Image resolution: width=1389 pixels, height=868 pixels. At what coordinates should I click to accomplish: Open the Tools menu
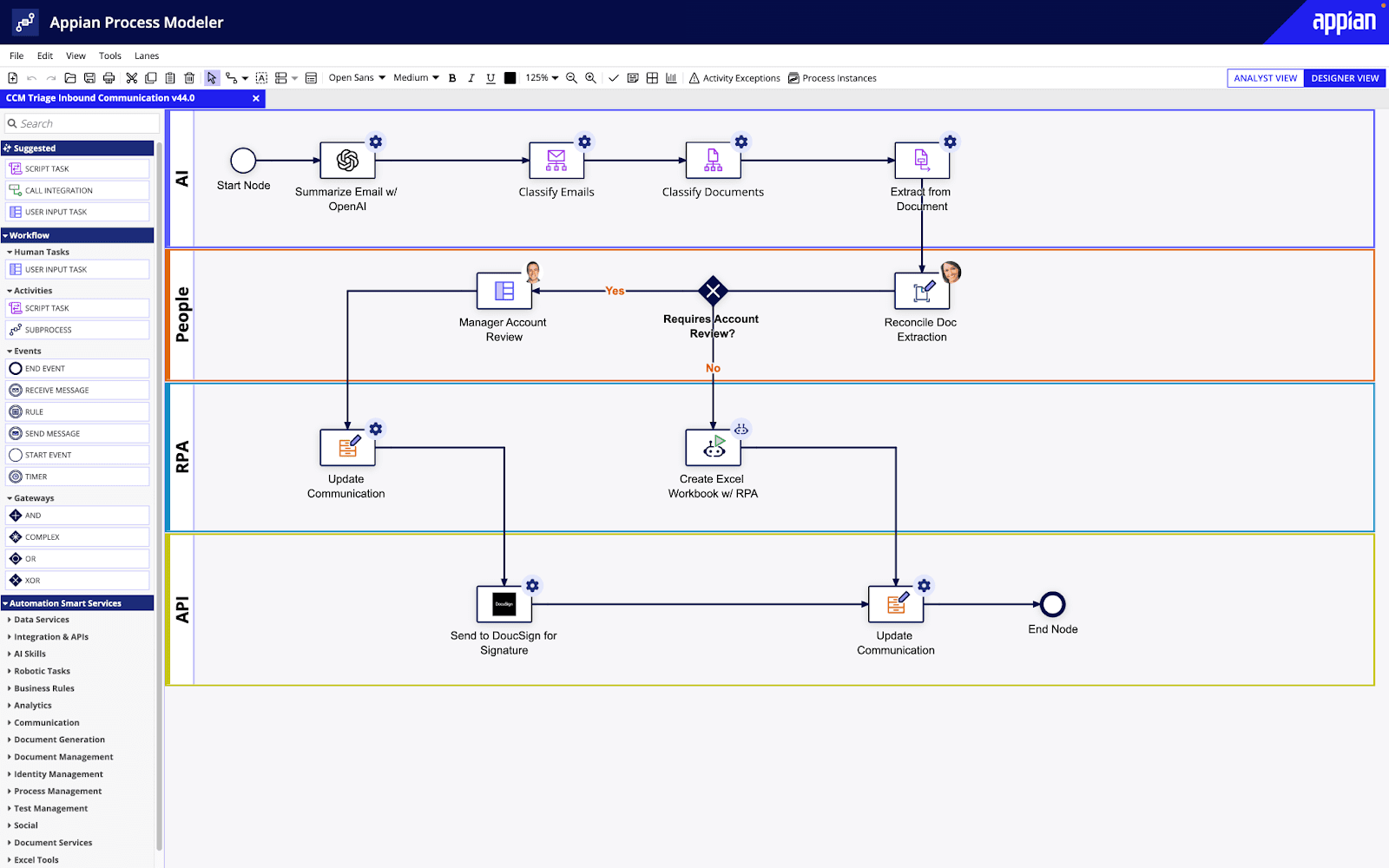110,56
